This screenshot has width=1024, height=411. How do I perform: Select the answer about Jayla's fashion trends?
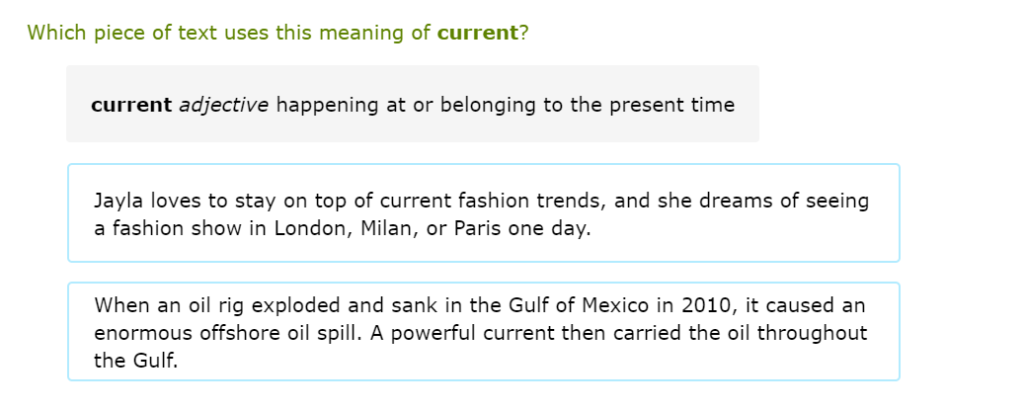pyautogui.click(x=483, y=213)
